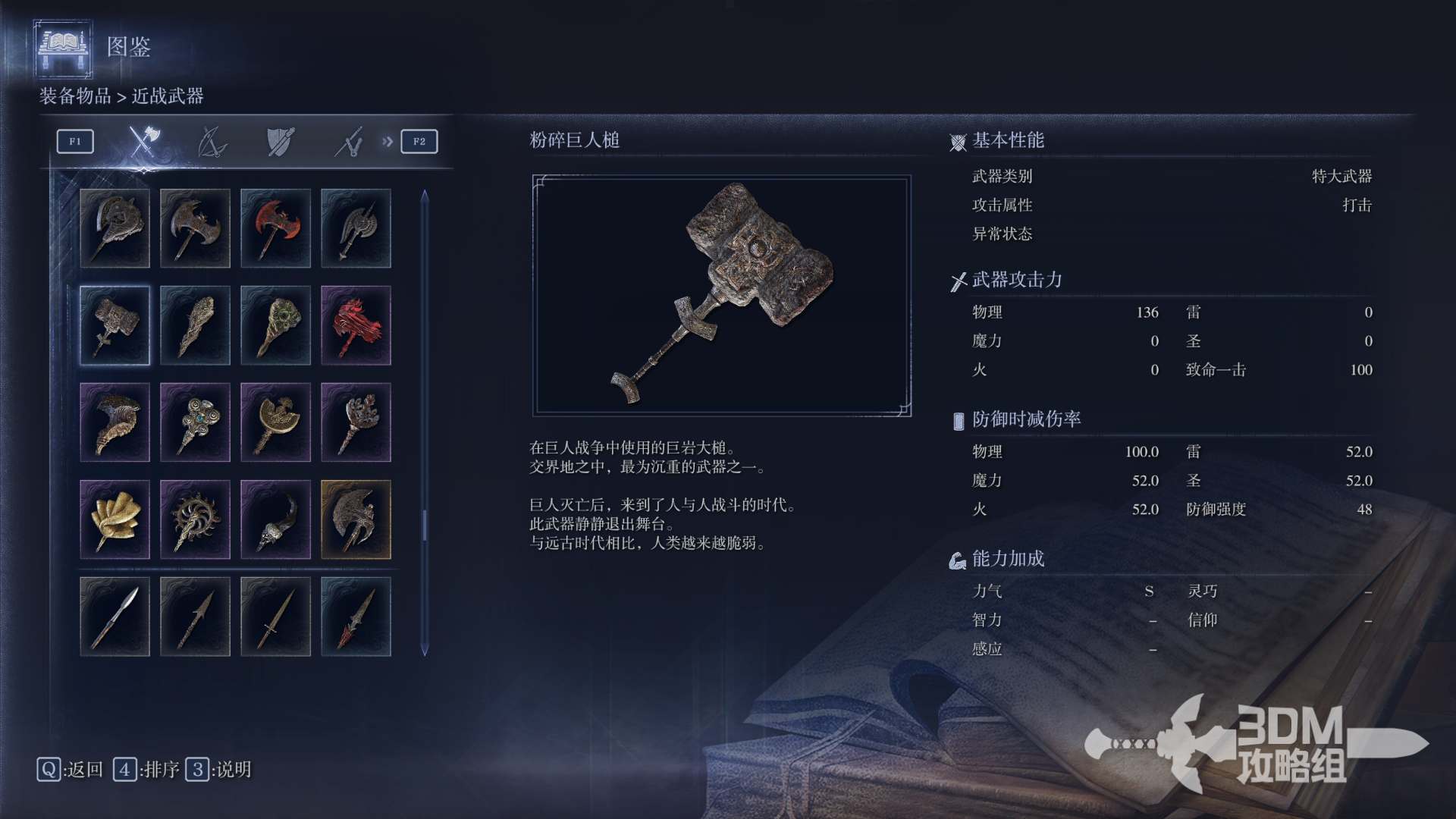Screen dimensions: 1456x819
Task: Select the green-gemmed club icon
Action: tap(275, 325)
